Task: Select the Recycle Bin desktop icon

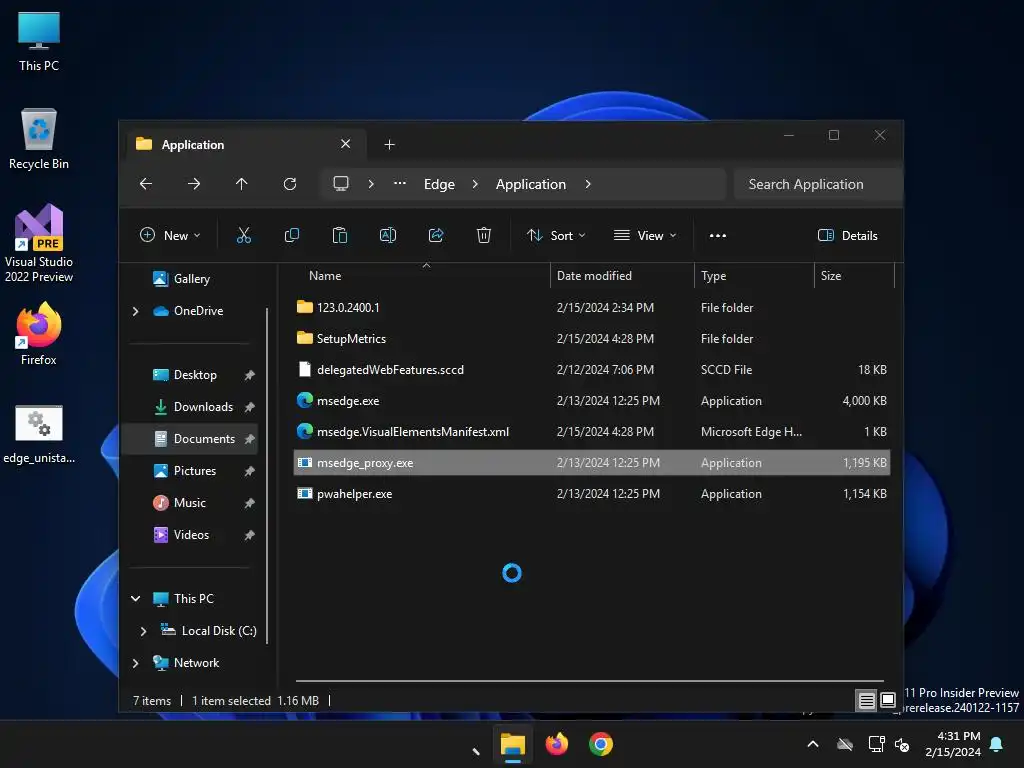Action: [x=39, y=139]
